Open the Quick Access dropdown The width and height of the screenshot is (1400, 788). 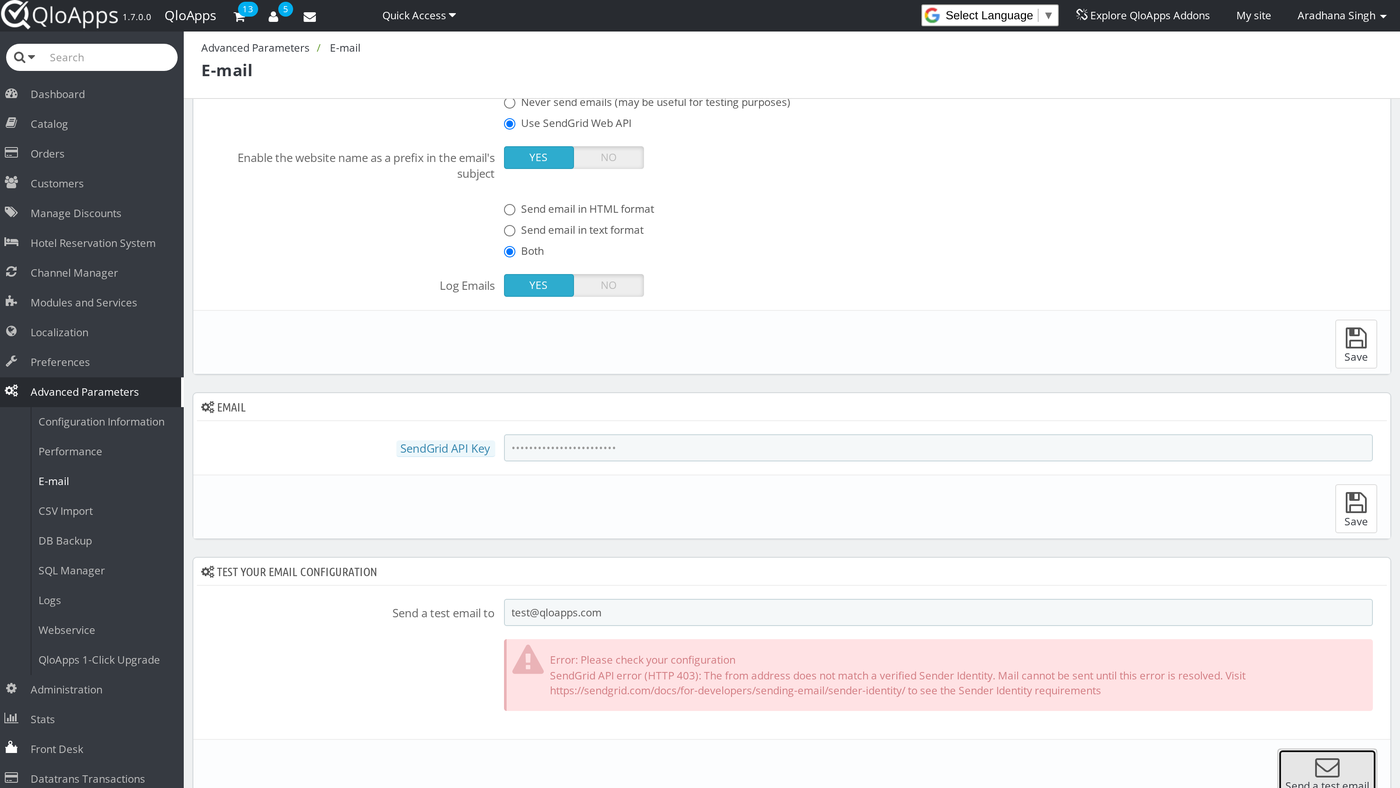click(x=419, y=16)
